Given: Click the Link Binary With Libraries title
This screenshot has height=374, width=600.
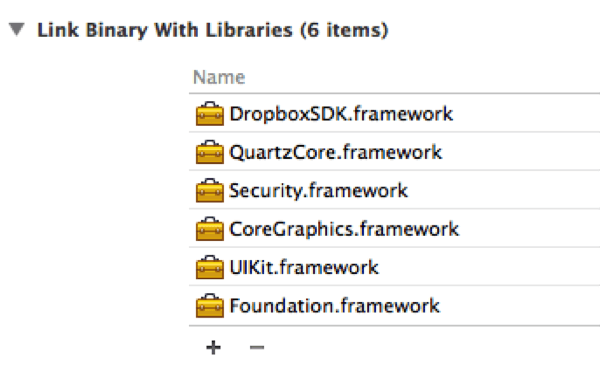Looking at the screenshot, I should [x=213, y=30].
